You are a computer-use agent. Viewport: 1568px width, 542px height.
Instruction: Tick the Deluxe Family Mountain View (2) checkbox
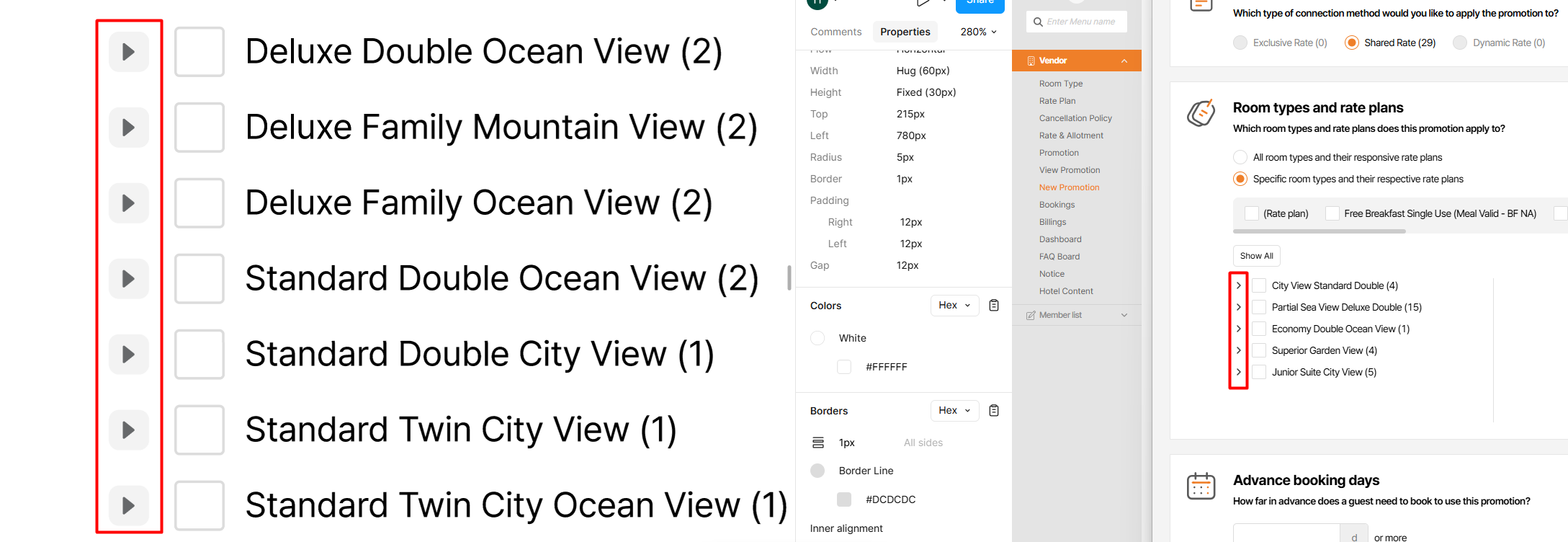pos(200,128)
